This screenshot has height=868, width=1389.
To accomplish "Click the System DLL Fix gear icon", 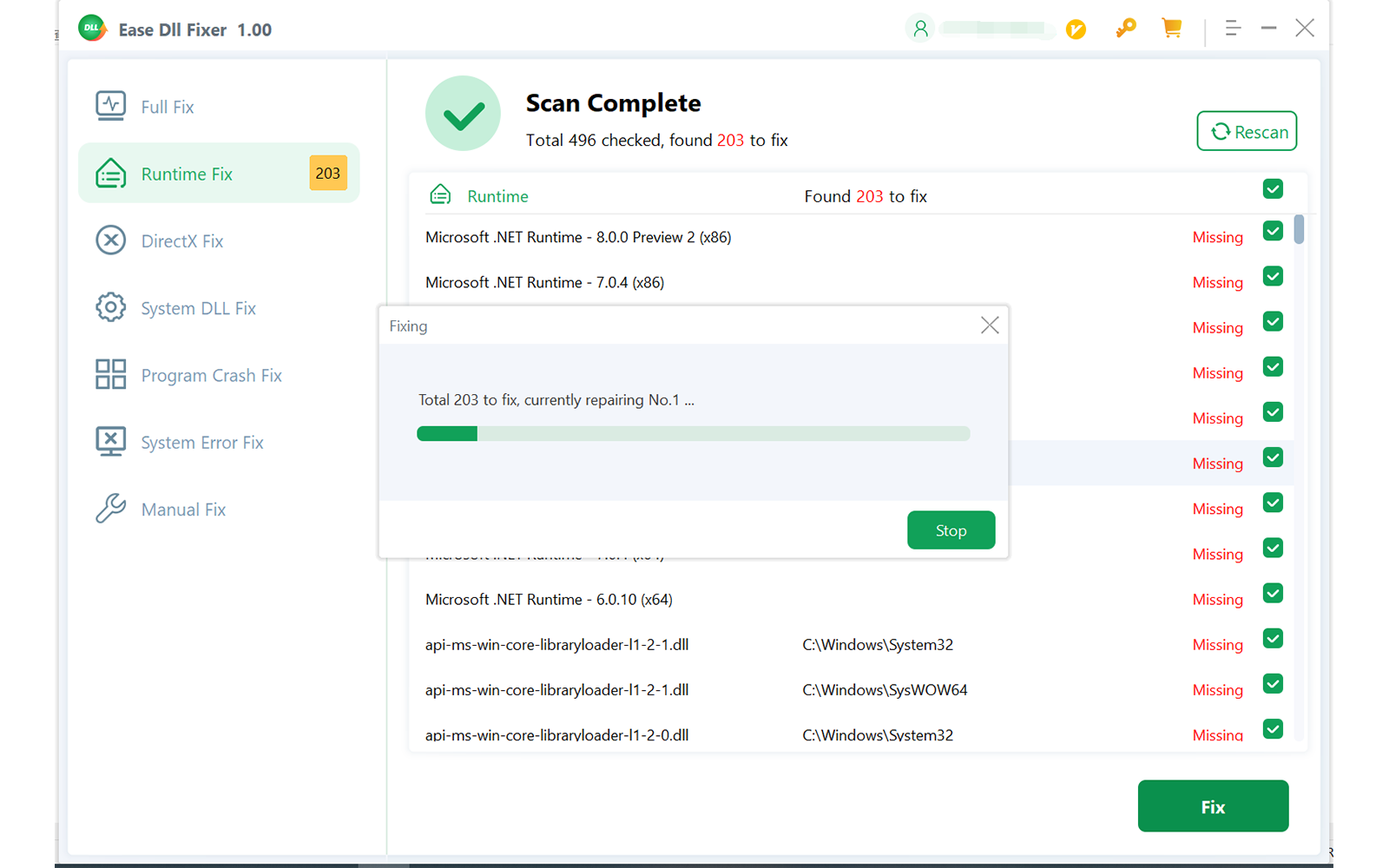I will [110, 307].
